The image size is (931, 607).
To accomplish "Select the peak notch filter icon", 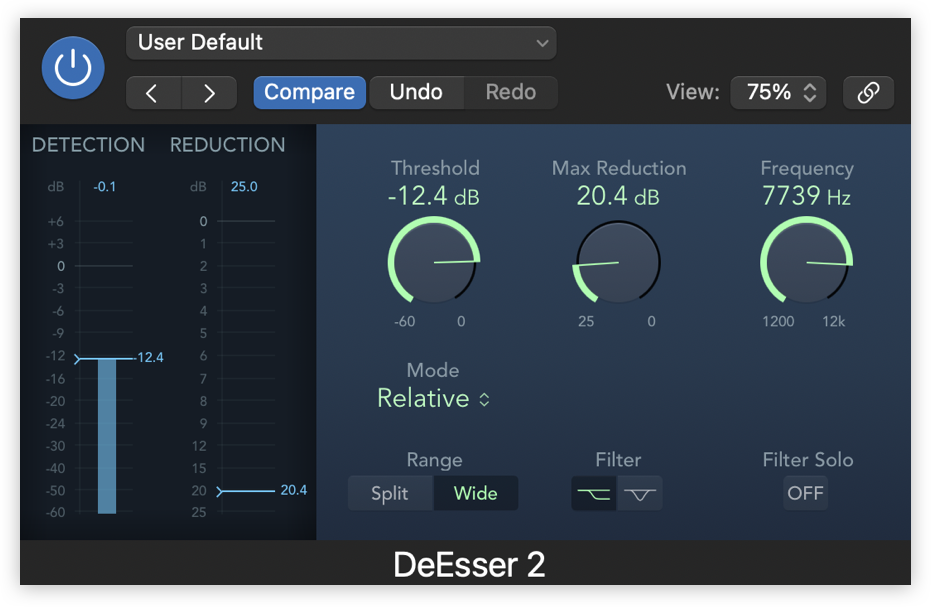I will [639, 494].
